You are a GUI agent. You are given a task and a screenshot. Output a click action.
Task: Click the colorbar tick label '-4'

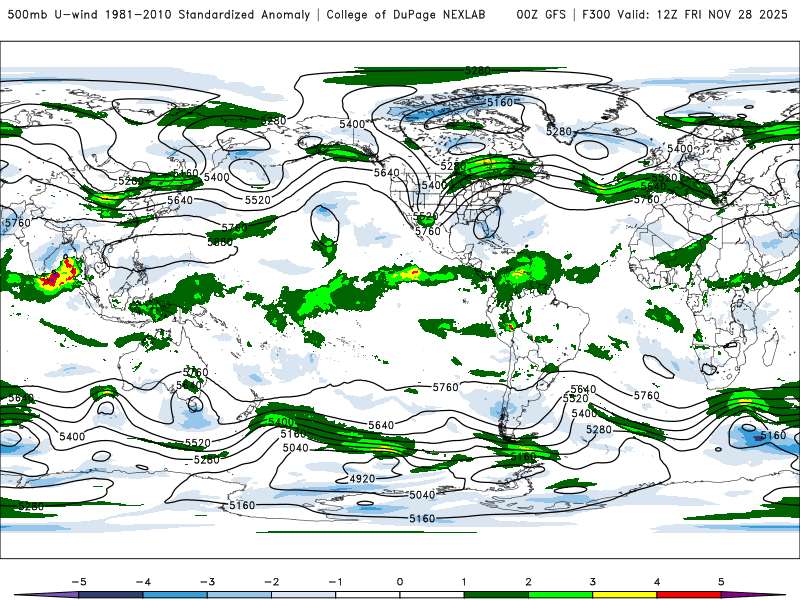coord(143,582)
